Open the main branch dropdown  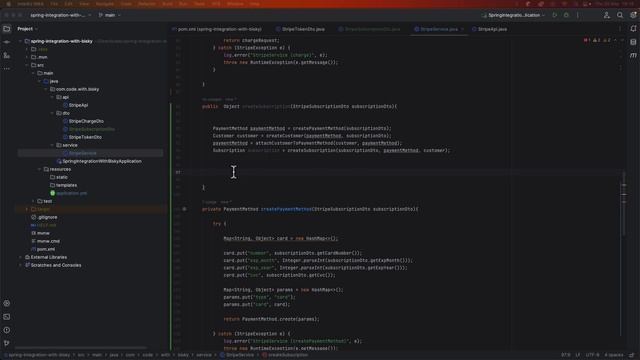(x=110, y=15)
